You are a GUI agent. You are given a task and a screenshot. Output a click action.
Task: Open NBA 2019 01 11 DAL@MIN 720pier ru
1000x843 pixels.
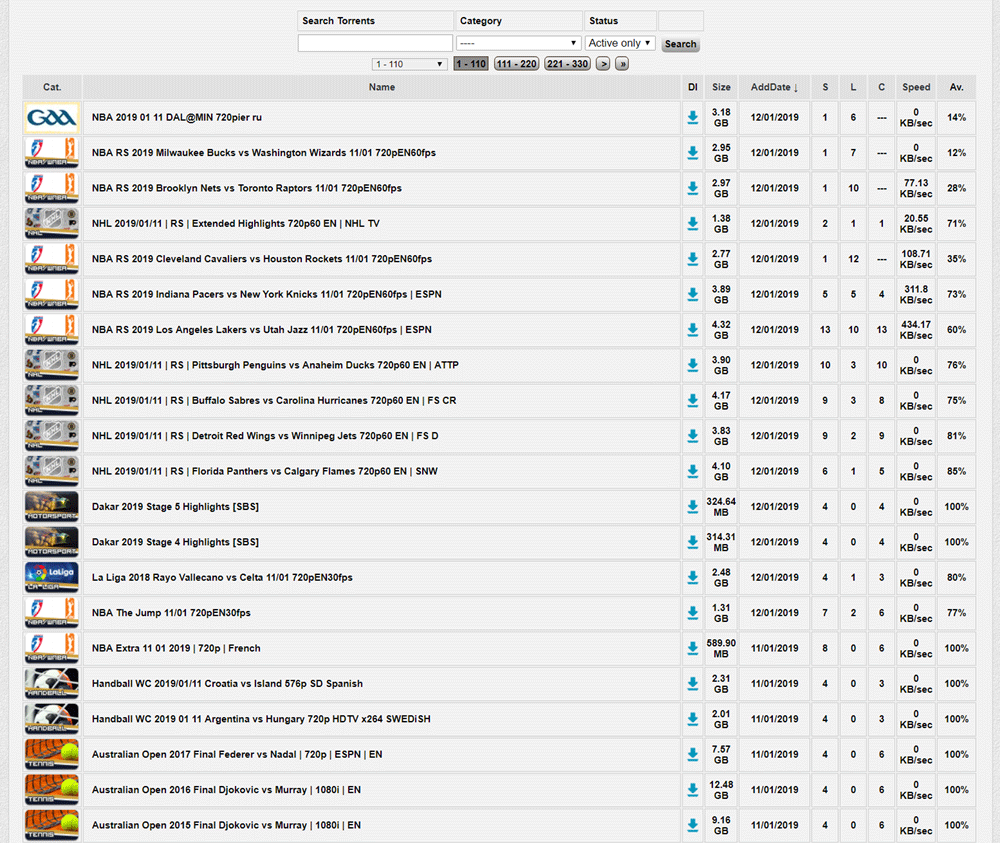177,117
